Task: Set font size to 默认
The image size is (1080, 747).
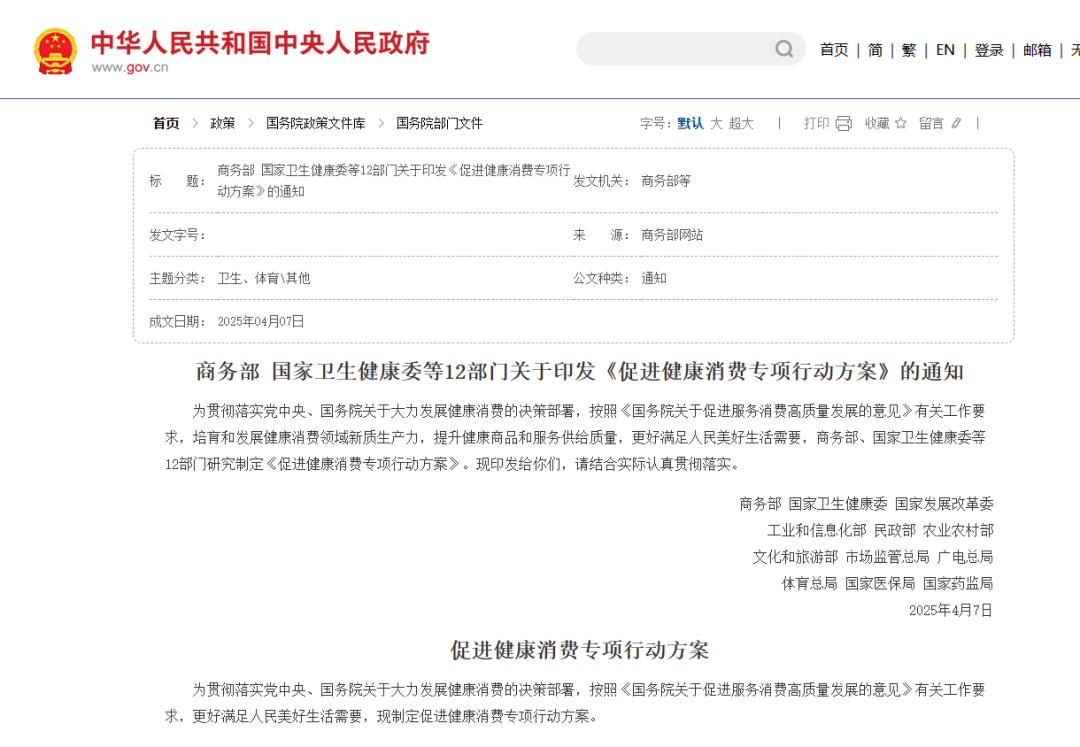Action: coord(690,123)
